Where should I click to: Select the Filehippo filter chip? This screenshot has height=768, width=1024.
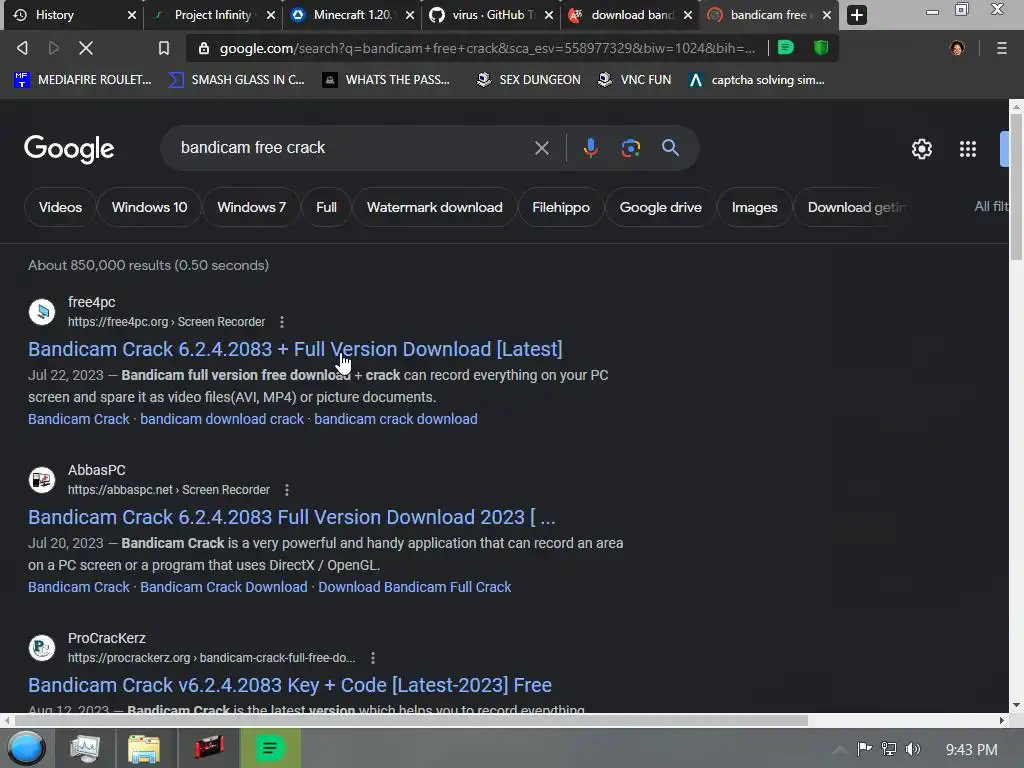pos(560,207)
